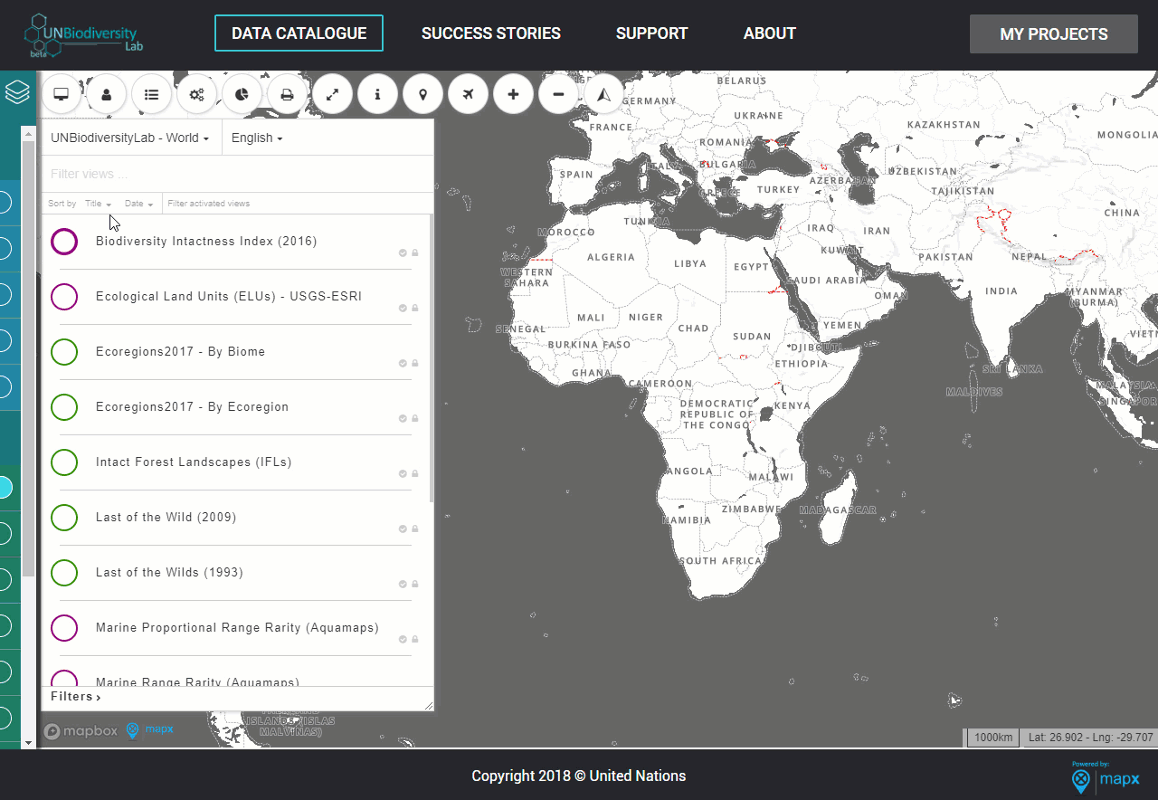Open the user profile icon
Viewport: 1158px width, 800px height.
click(106, 94)
